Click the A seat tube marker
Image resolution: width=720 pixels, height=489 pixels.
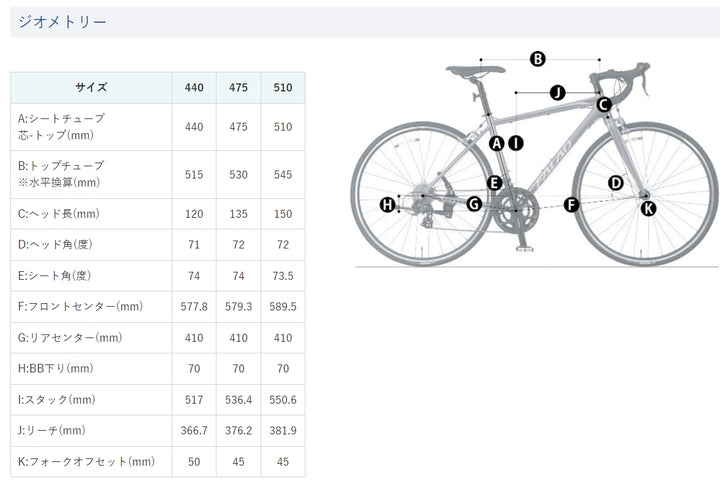point(496,143)
